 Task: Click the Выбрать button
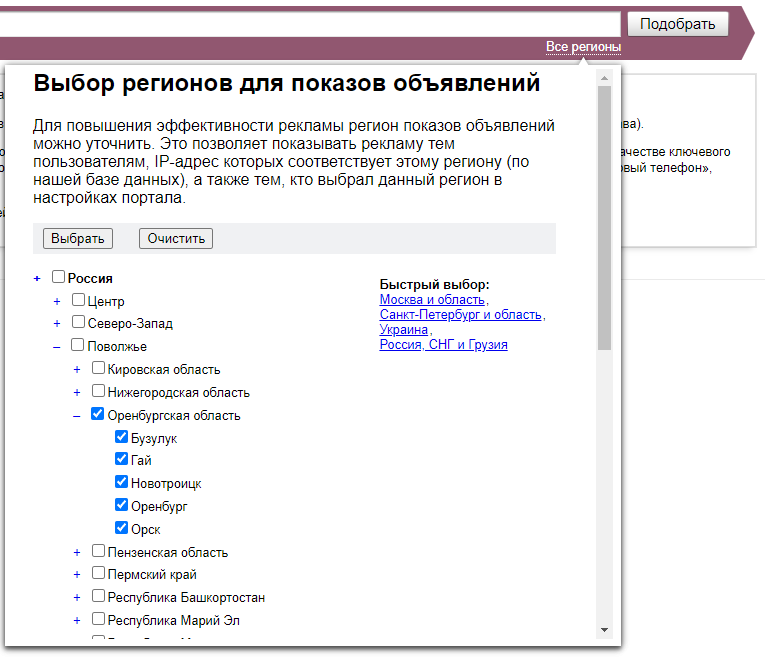[x=78, y=239]
